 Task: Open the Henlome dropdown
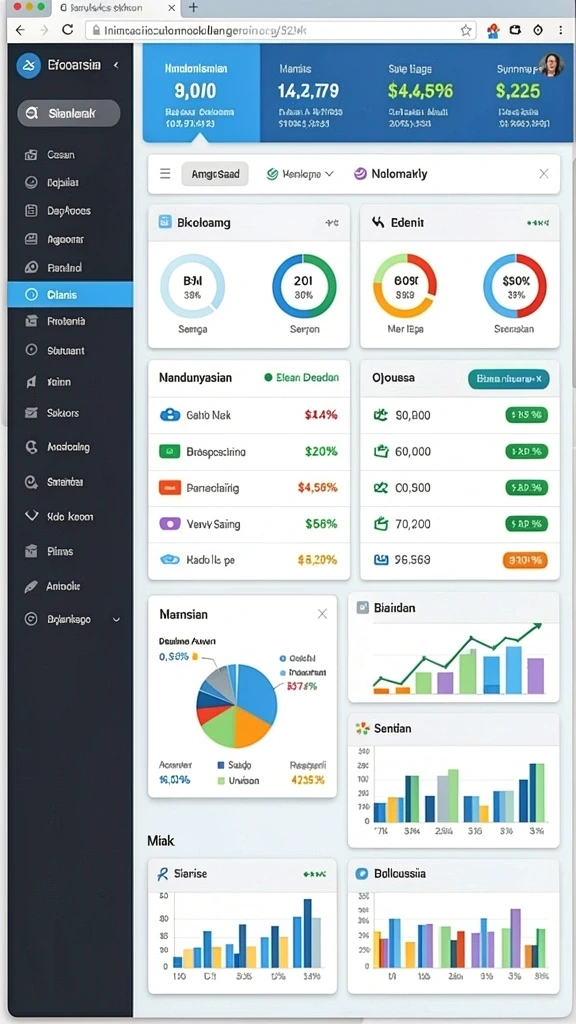pos(300,174)
